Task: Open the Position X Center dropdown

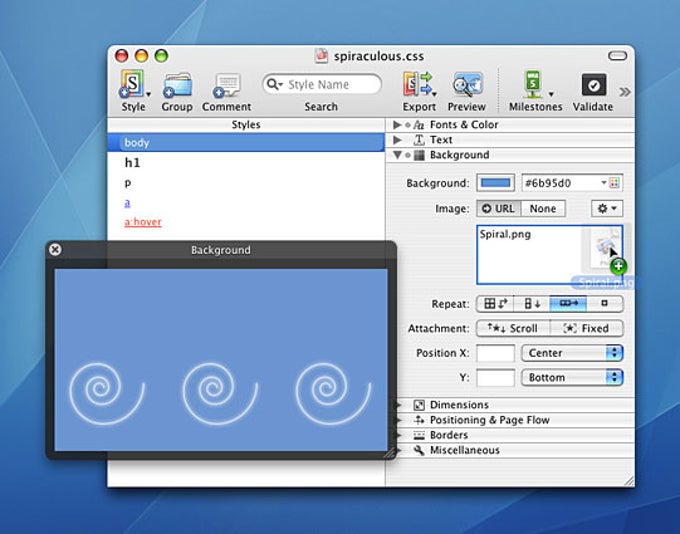Action: [572, 353]
